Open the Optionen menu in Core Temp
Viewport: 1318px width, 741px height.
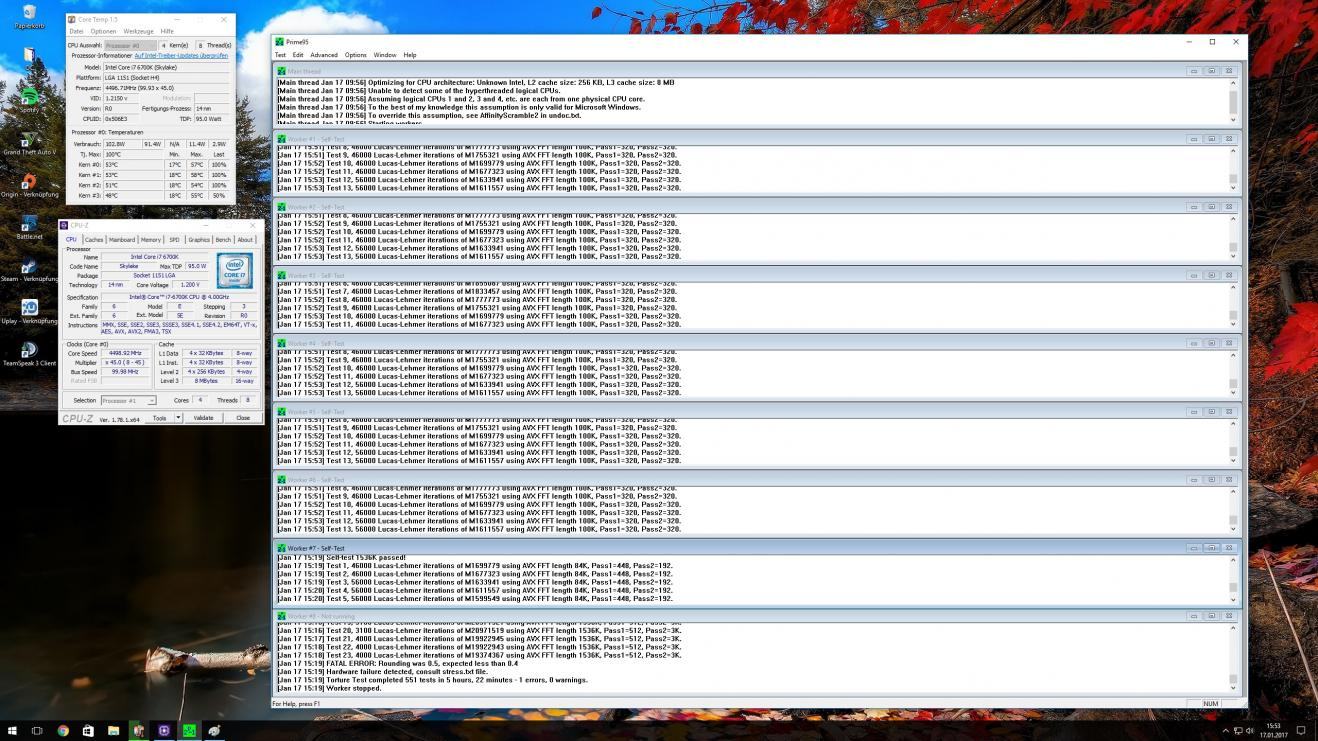[103, 31]
